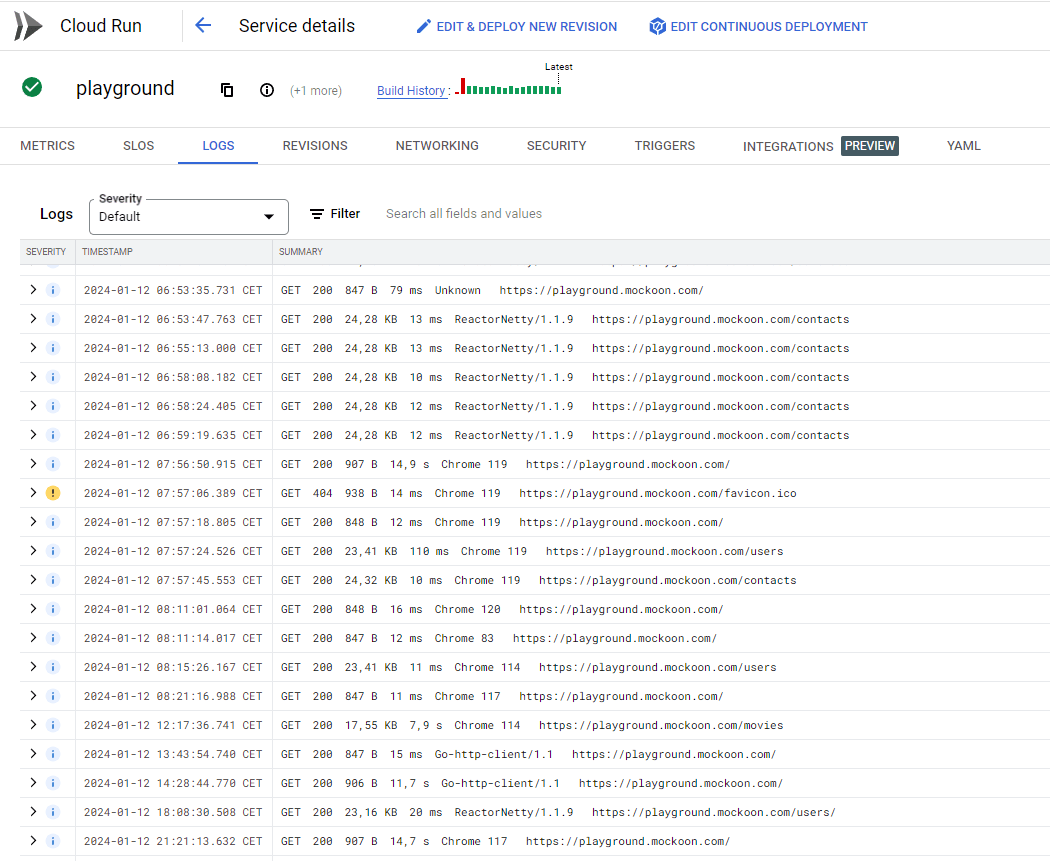Expand the 12:17:36 movies log entry
The width and height of the screenshot is (1050, 861).
[33, 725]
